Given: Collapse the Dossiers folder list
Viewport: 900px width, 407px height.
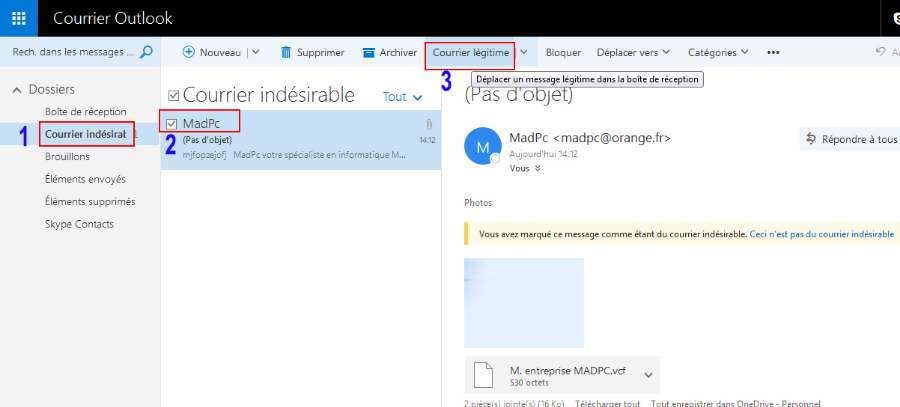Looking at the screenshot, I should pos(17,90).
